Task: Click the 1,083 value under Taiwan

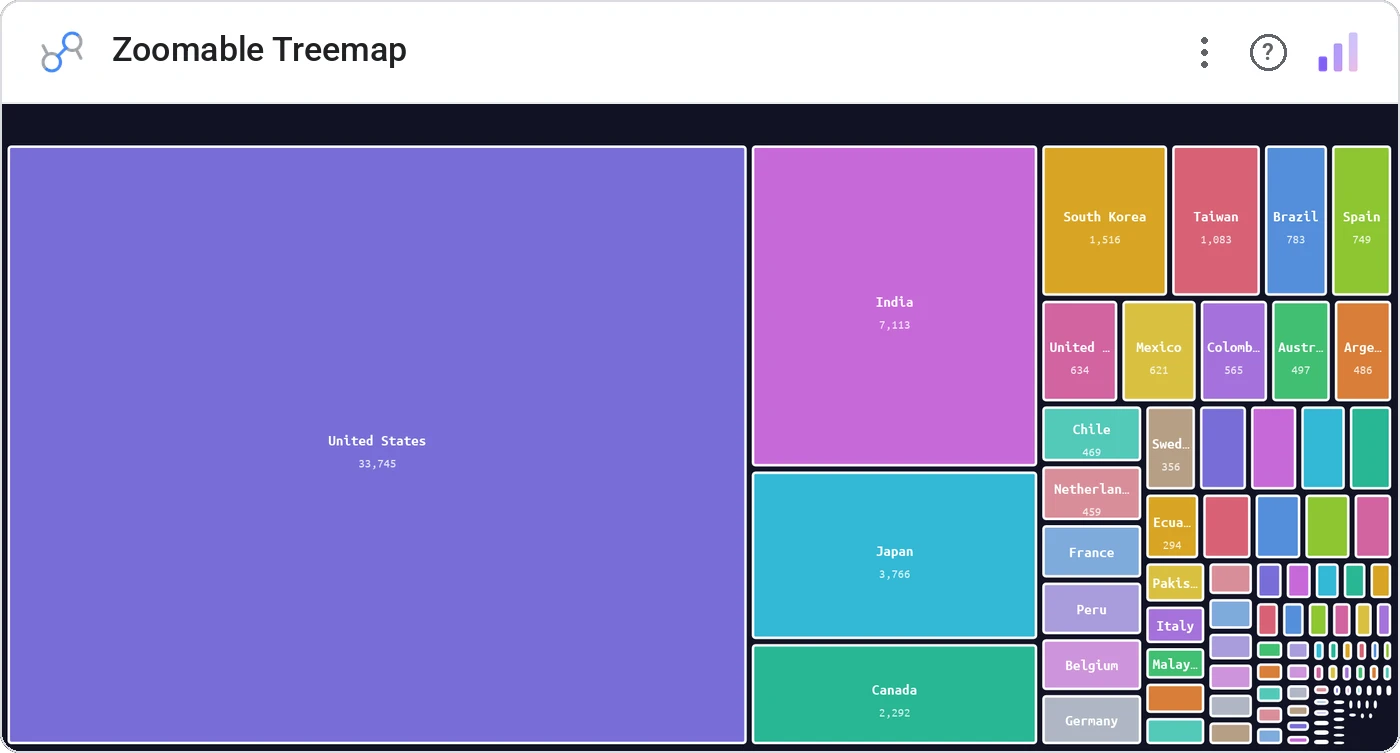Action: (1216, 240)
